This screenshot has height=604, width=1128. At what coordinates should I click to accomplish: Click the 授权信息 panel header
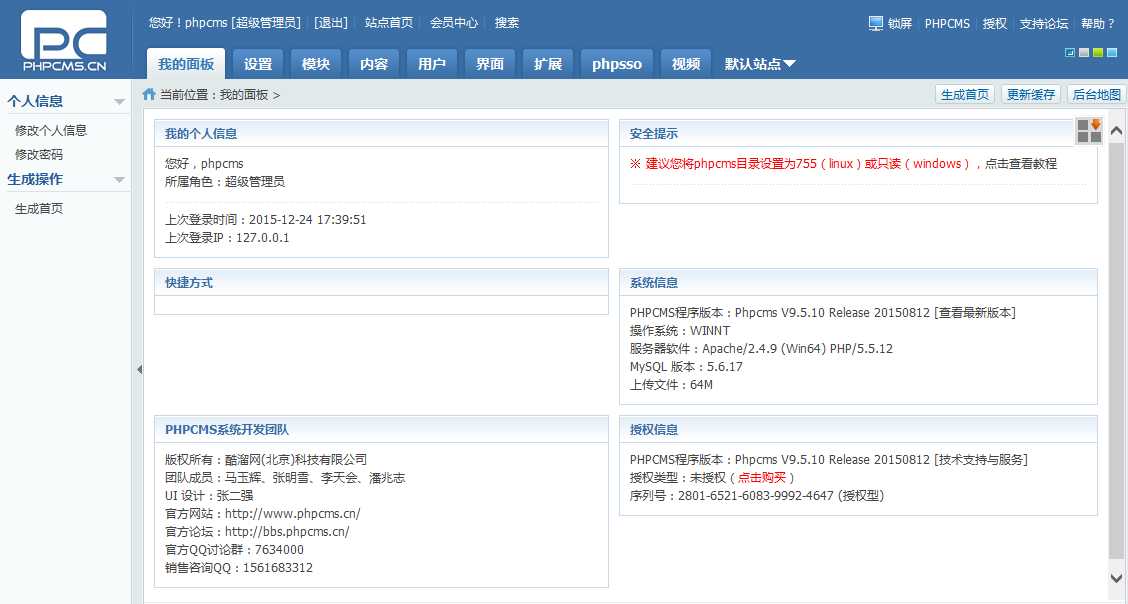858,429
